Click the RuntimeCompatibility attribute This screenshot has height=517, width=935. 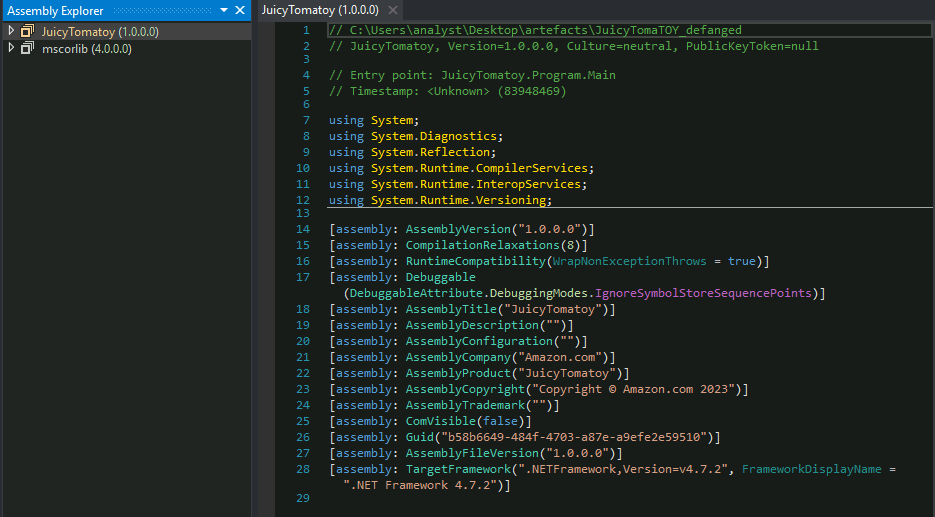475,262
